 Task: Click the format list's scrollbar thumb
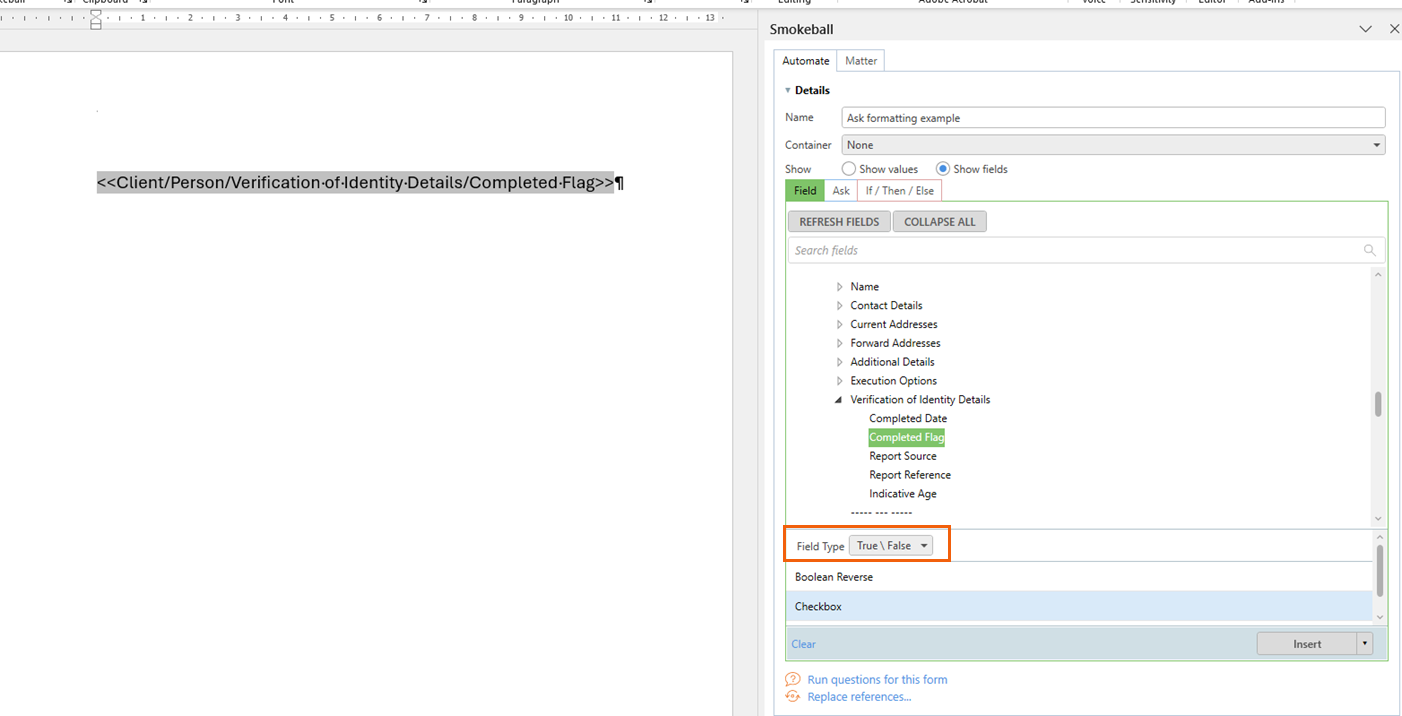click(x=1378, y=570)
